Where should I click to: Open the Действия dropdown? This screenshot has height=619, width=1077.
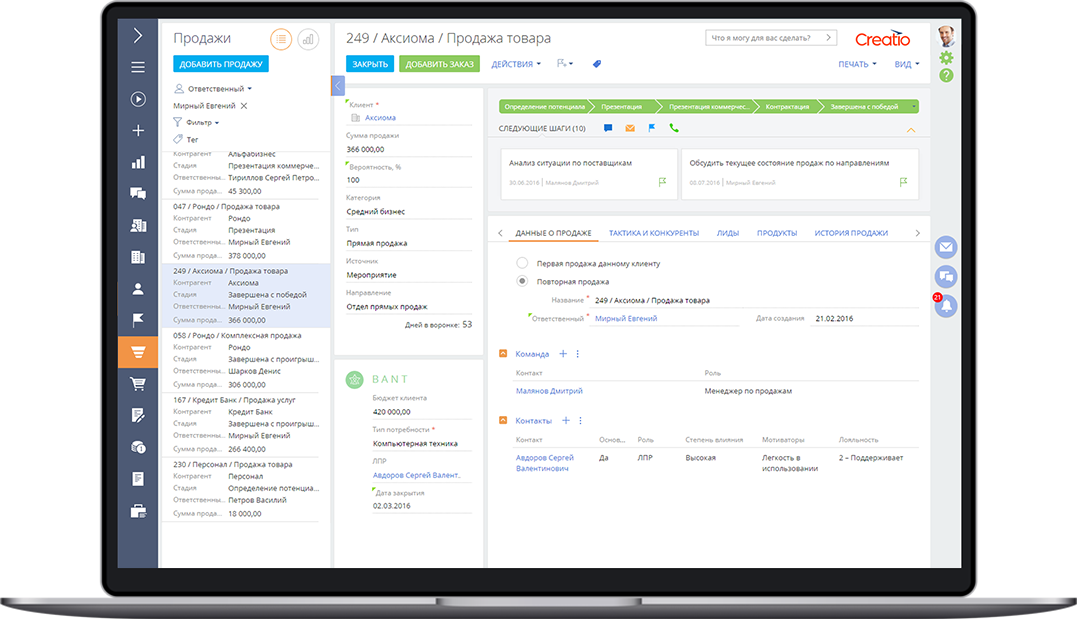[516, 64]
